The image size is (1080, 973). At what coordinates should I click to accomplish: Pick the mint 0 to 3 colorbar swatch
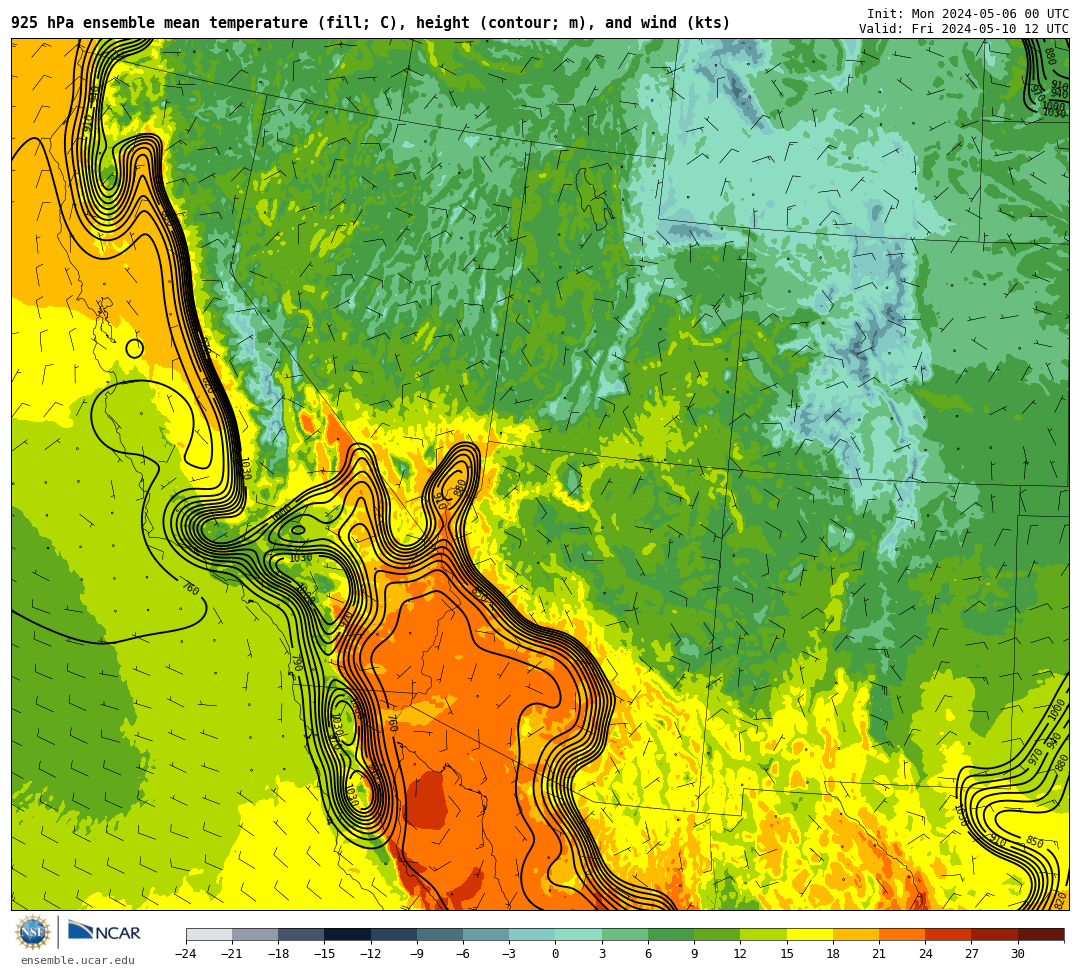pos(579,934)
